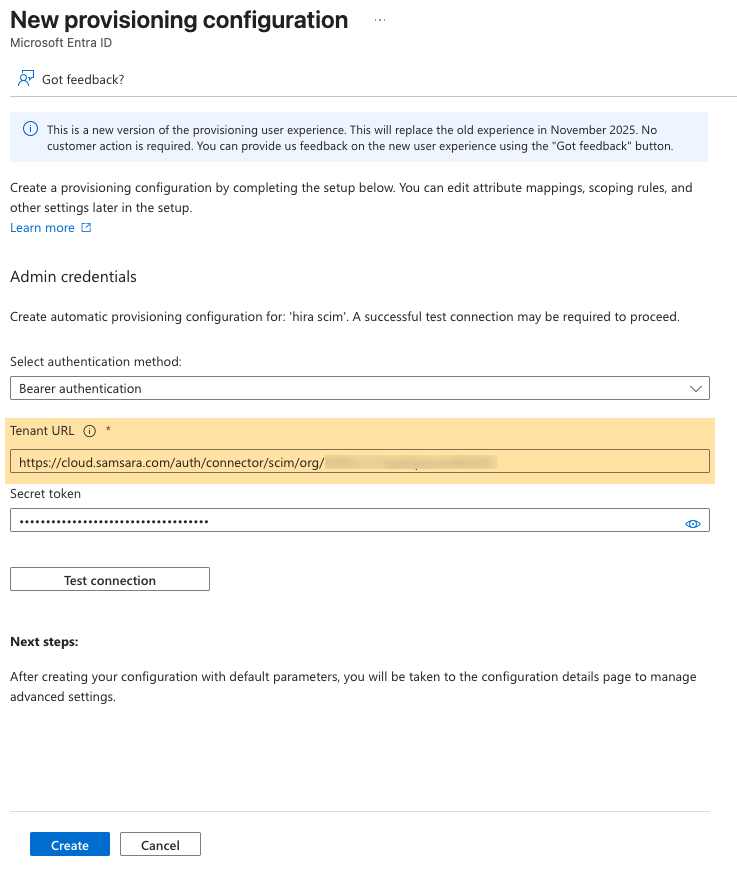Focus the Tenant URL input field
The image size is (737, 875).
coord(360,462)
